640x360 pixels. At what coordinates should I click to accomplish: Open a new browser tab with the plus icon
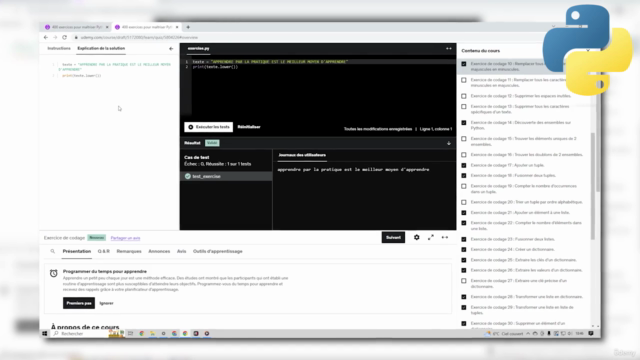pyautogui.click(x=188, y=27)
